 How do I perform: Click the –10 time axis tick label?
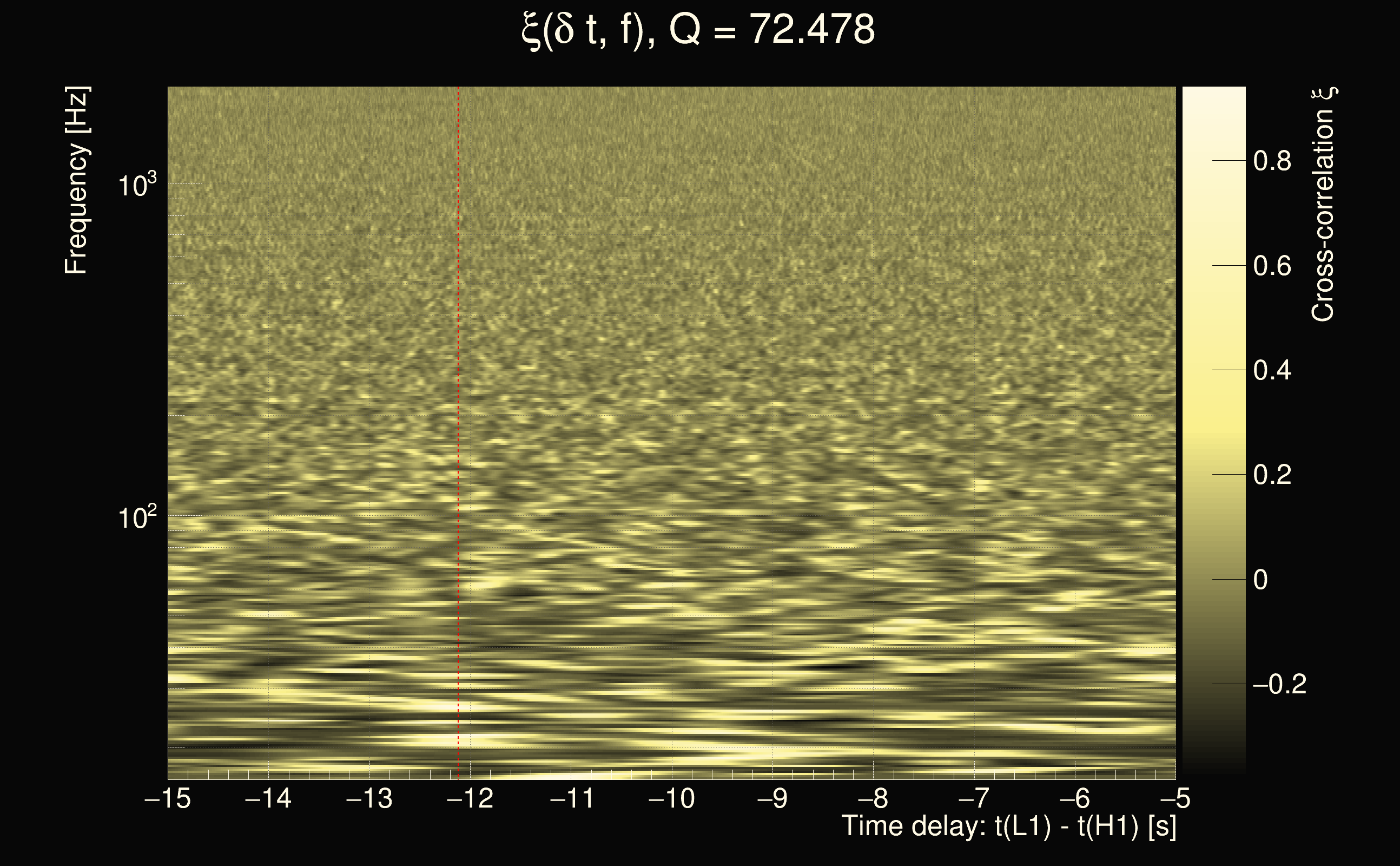pyautogui.click(x=671, y=798)
